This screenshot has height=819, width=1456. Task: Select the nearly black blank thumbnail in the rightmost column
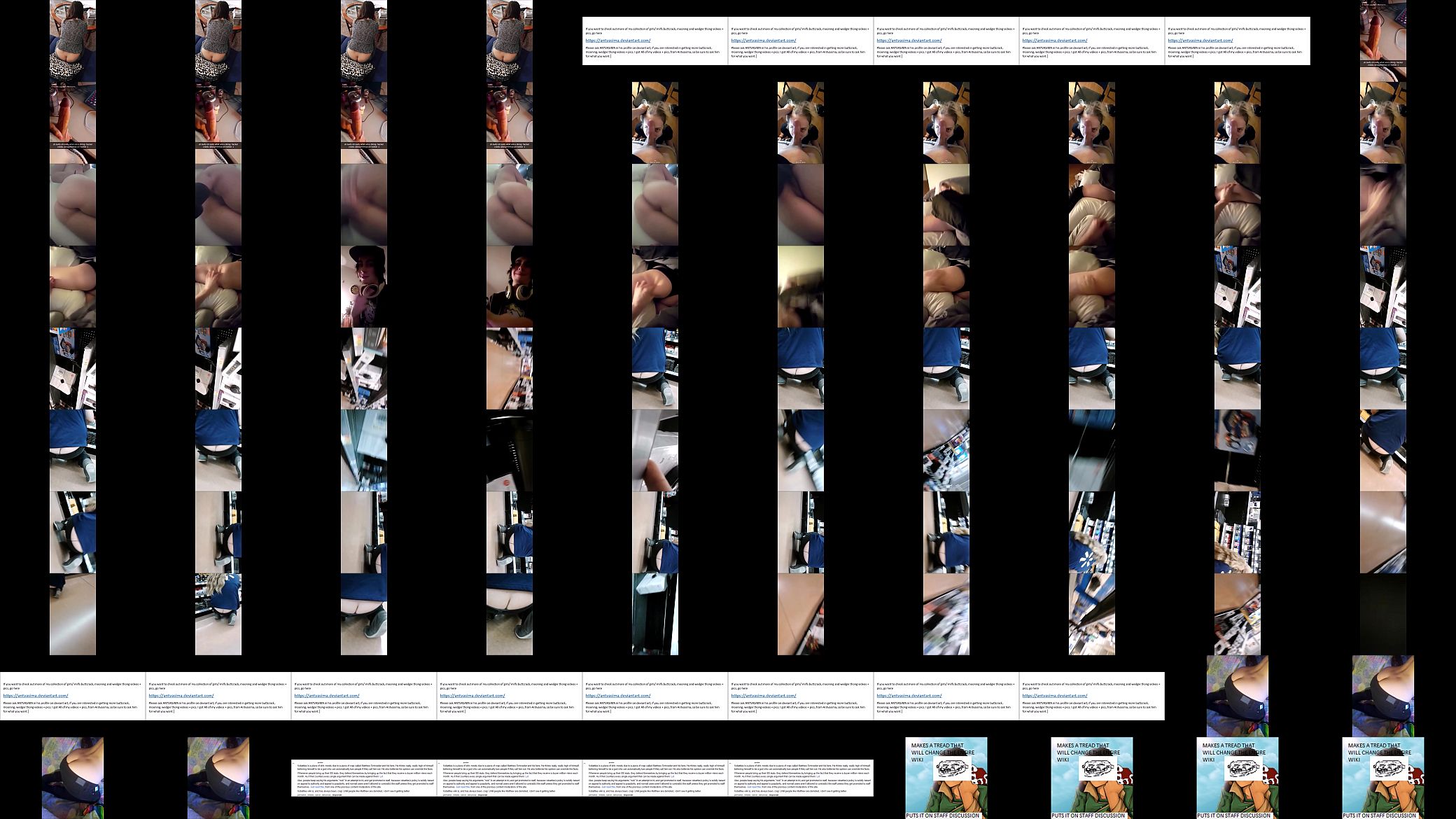point(1383,614)
